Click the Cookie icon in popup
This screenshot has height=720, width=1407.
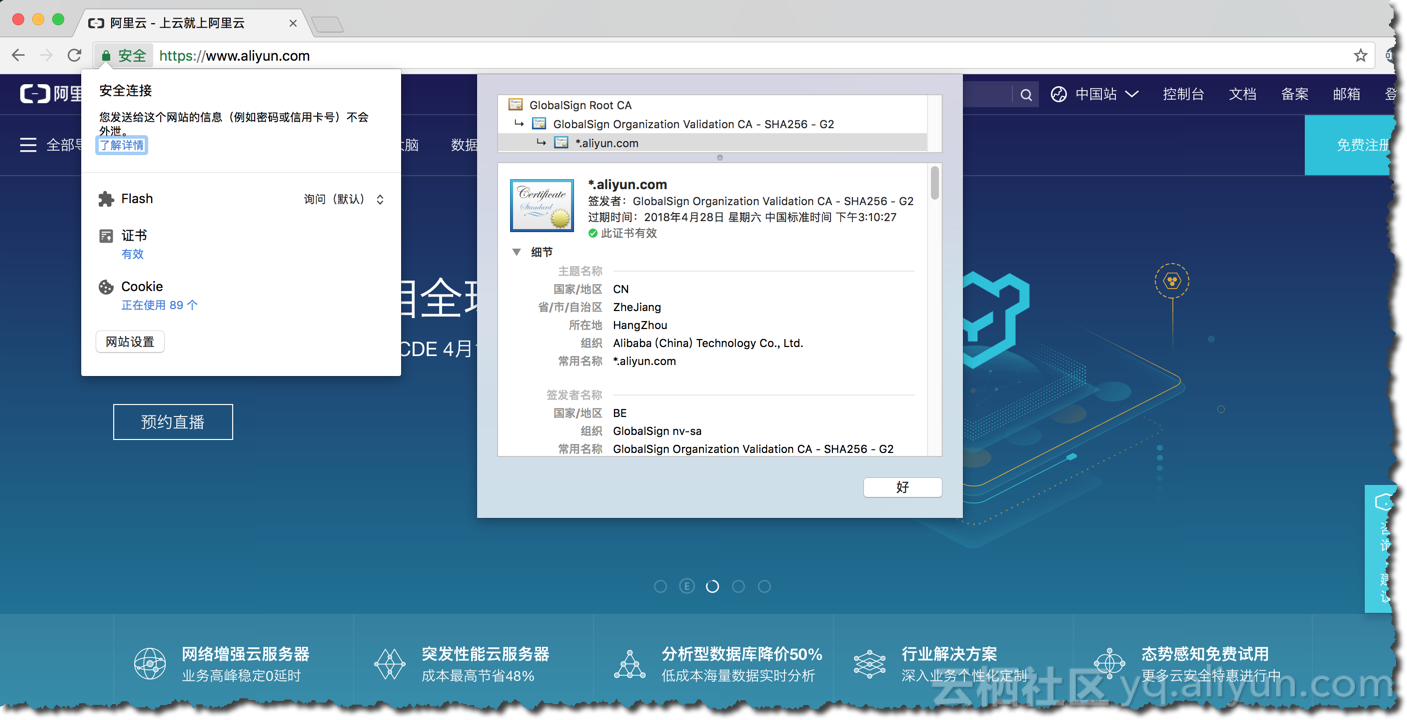pos(106,287)
